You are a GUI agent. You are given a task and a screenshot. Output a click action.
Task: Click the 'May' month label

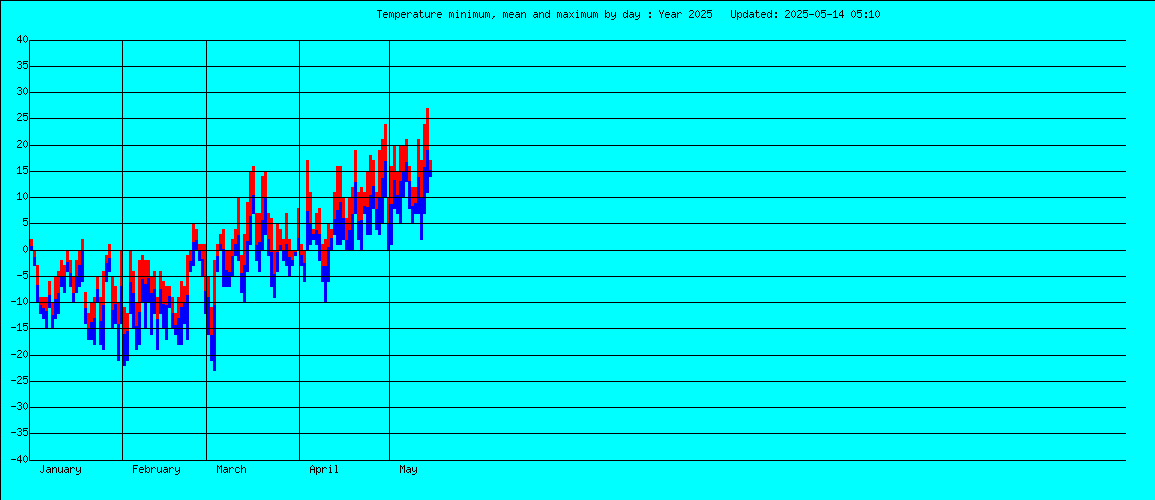click(x=408, y=469)
